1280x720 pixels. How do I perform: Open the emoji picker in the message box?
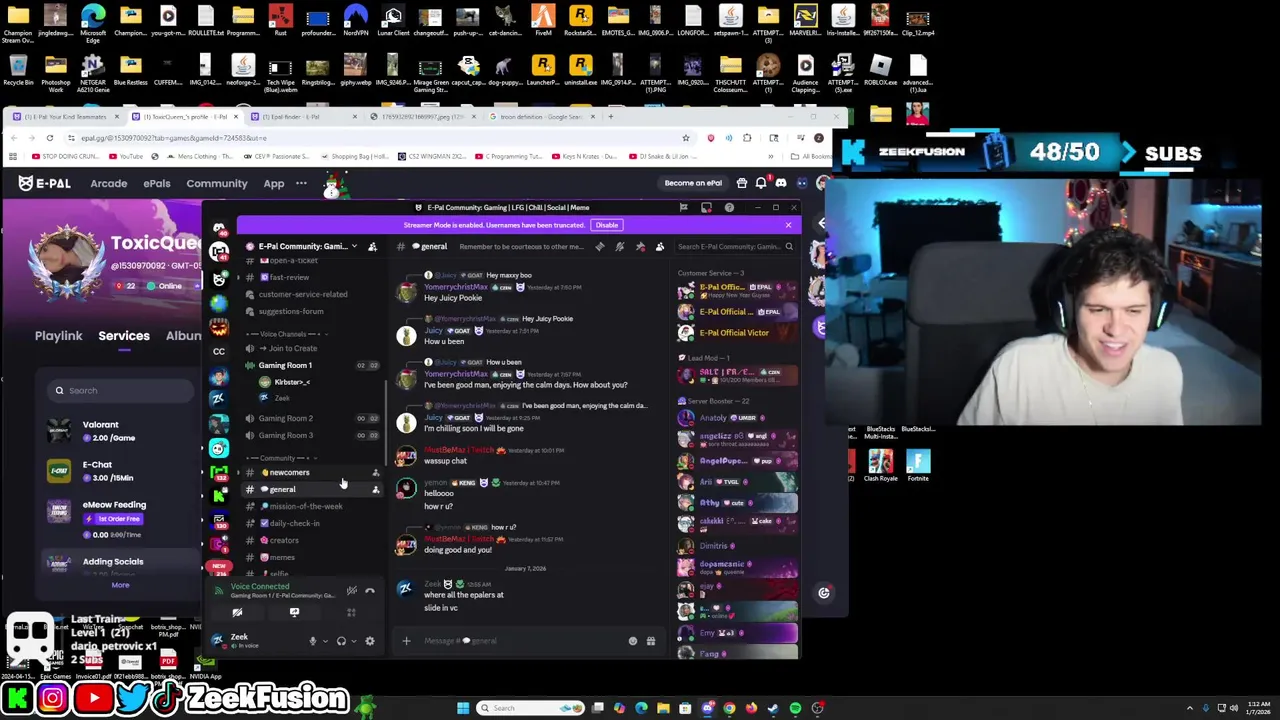pyautogui.click(x=632, y=641)
